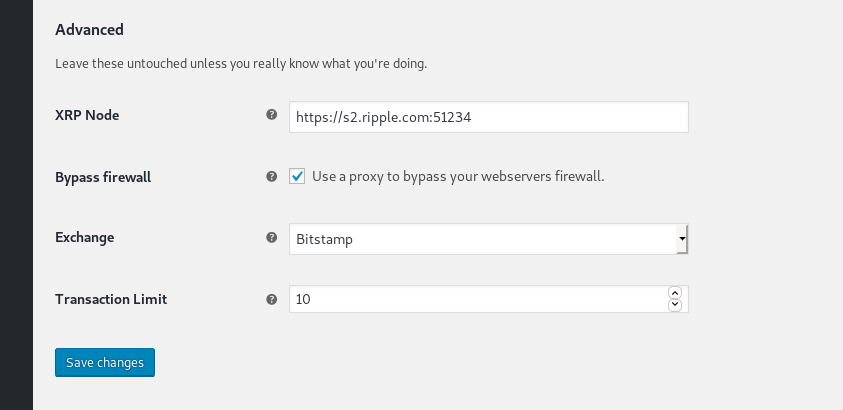The height and width of the screenshot is (410, 843).
Task: Focus the XRP Node URL field
Action: click(x=488, y=117)
